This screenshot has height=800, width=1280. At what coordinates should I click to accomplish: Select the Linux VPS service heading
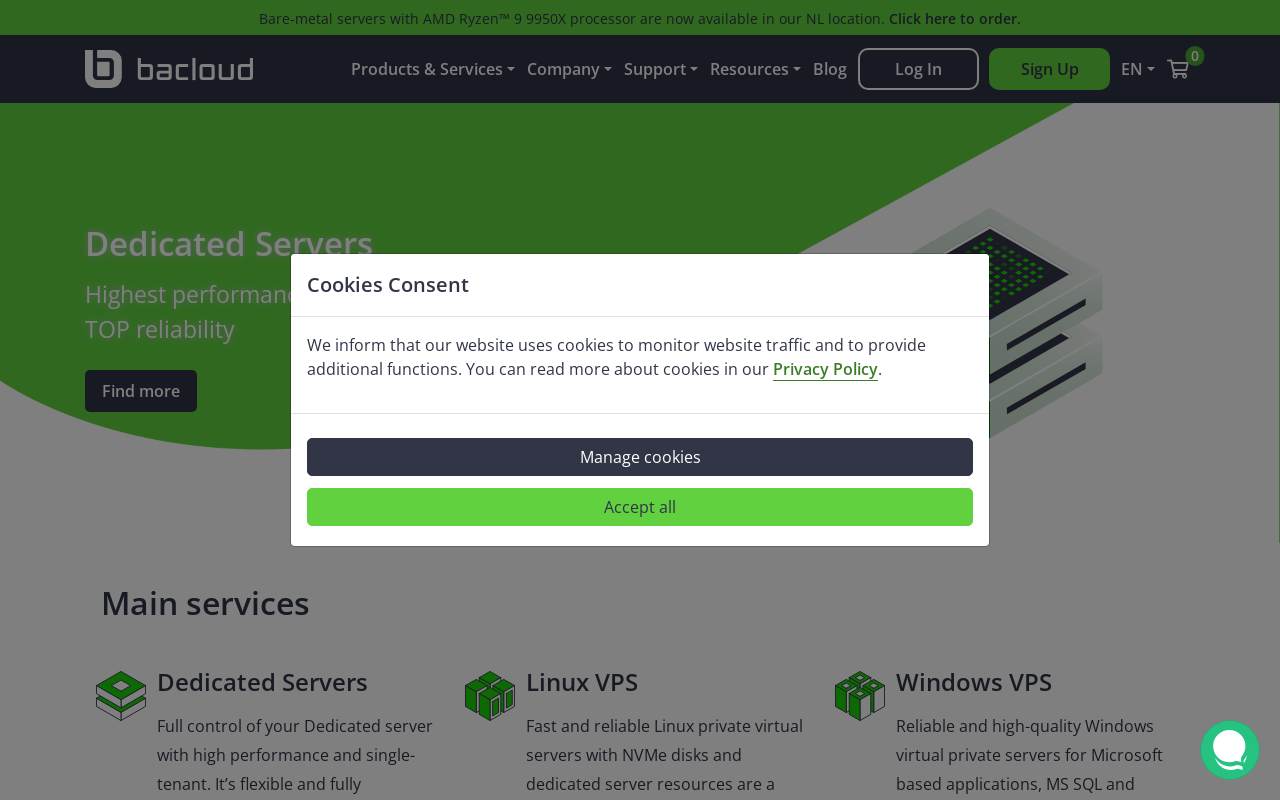point(582,682)
